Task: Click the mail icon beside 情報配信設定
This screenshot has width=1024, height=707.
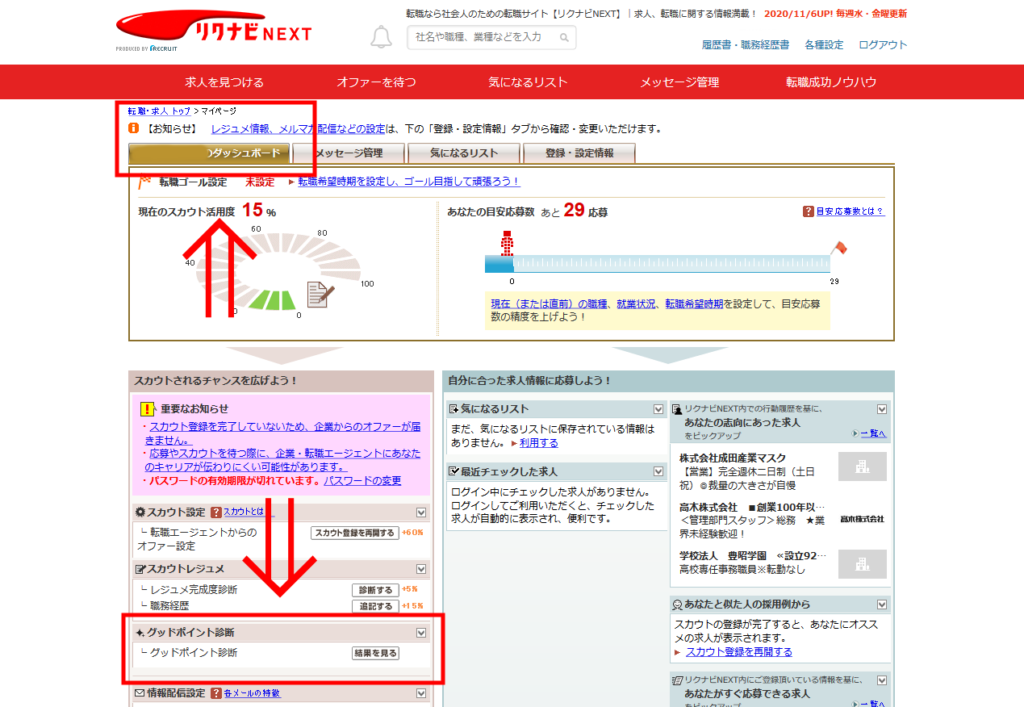Action: tap(140, 693)
